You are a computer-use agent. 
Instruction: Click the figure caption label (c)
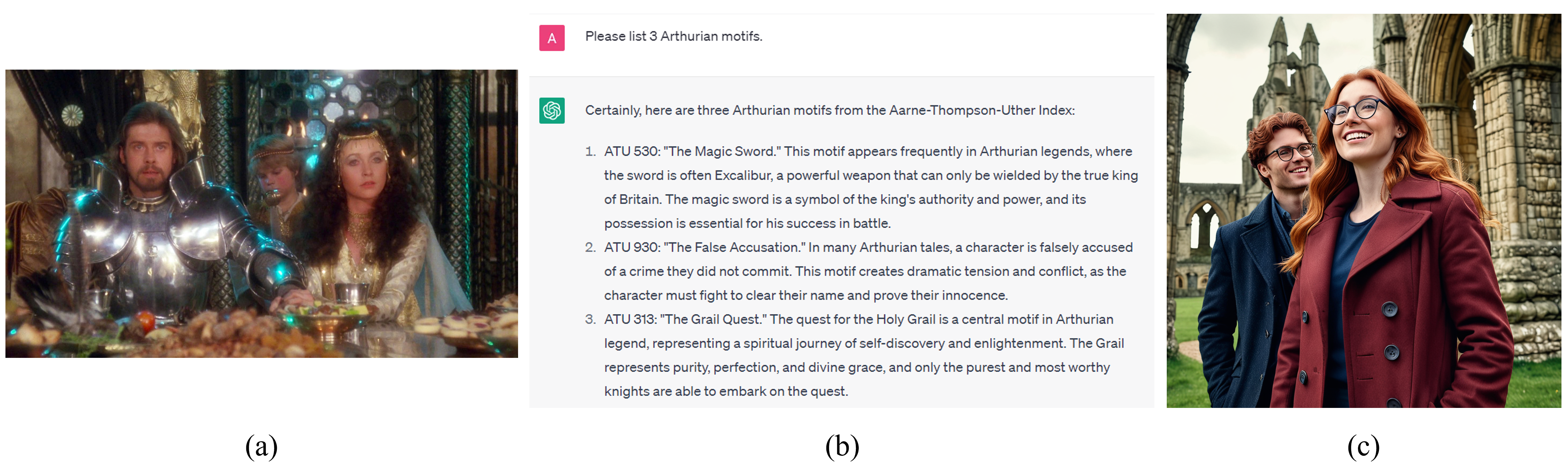pos(1363,447)
